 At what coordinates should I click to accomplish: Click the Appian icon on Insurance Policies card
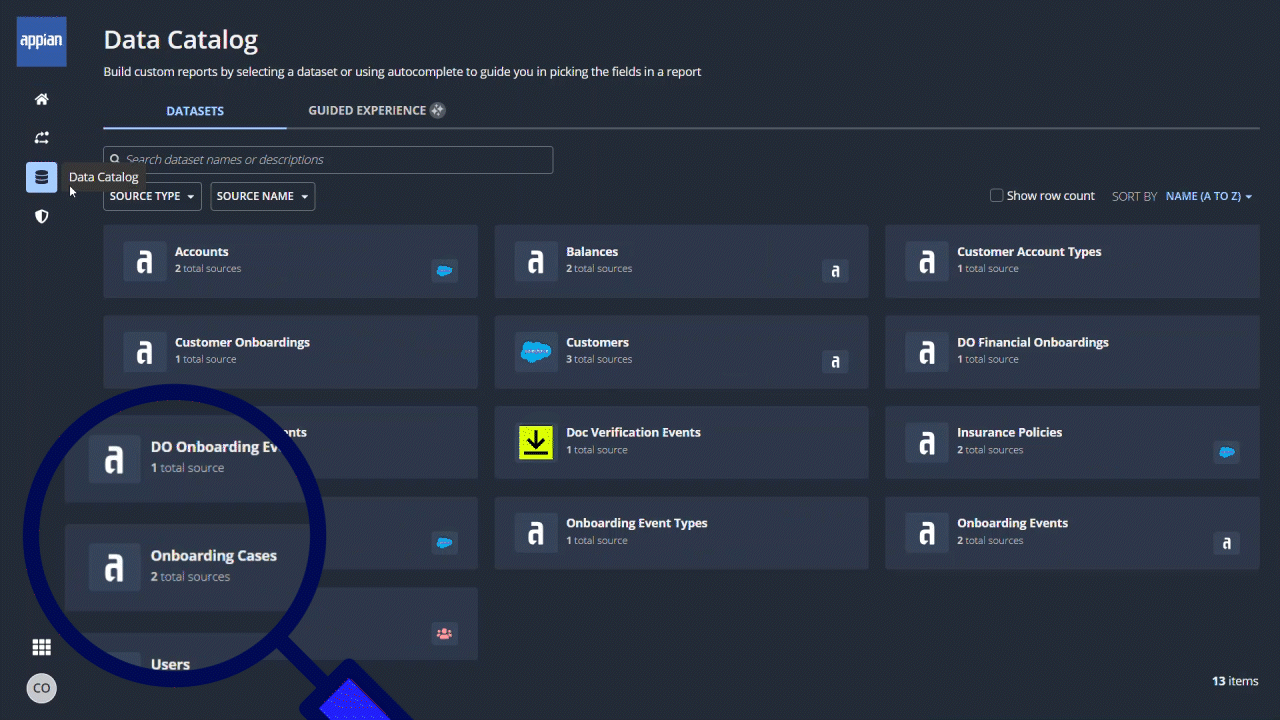pos(927,442)
